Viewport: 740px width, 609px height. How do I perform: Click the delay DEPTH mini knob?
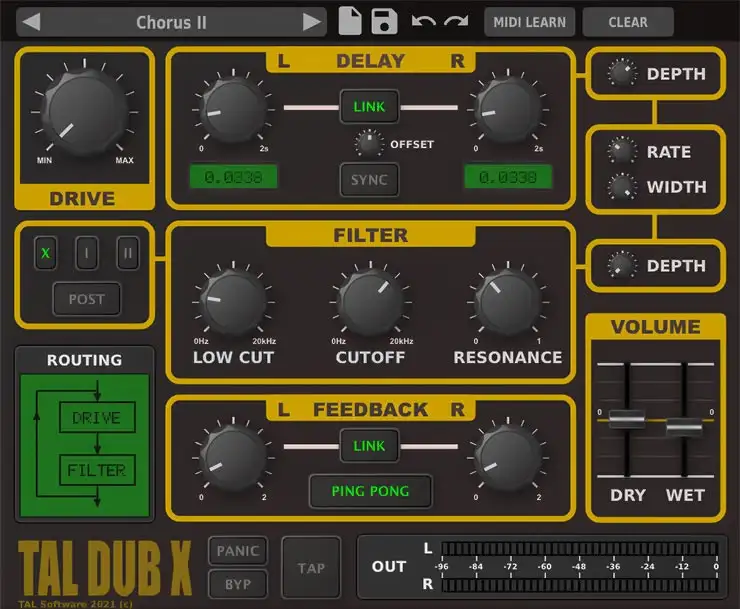(x=622, y=73)
